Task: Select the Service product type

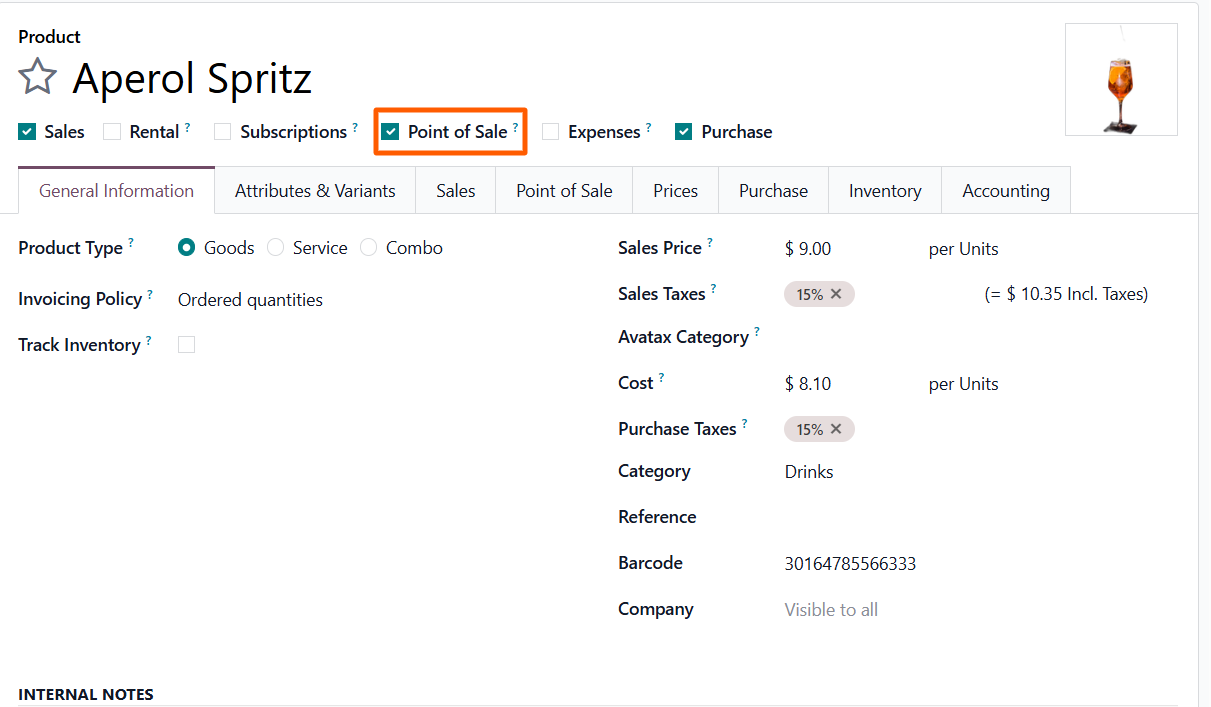Action: pos(276,248)
